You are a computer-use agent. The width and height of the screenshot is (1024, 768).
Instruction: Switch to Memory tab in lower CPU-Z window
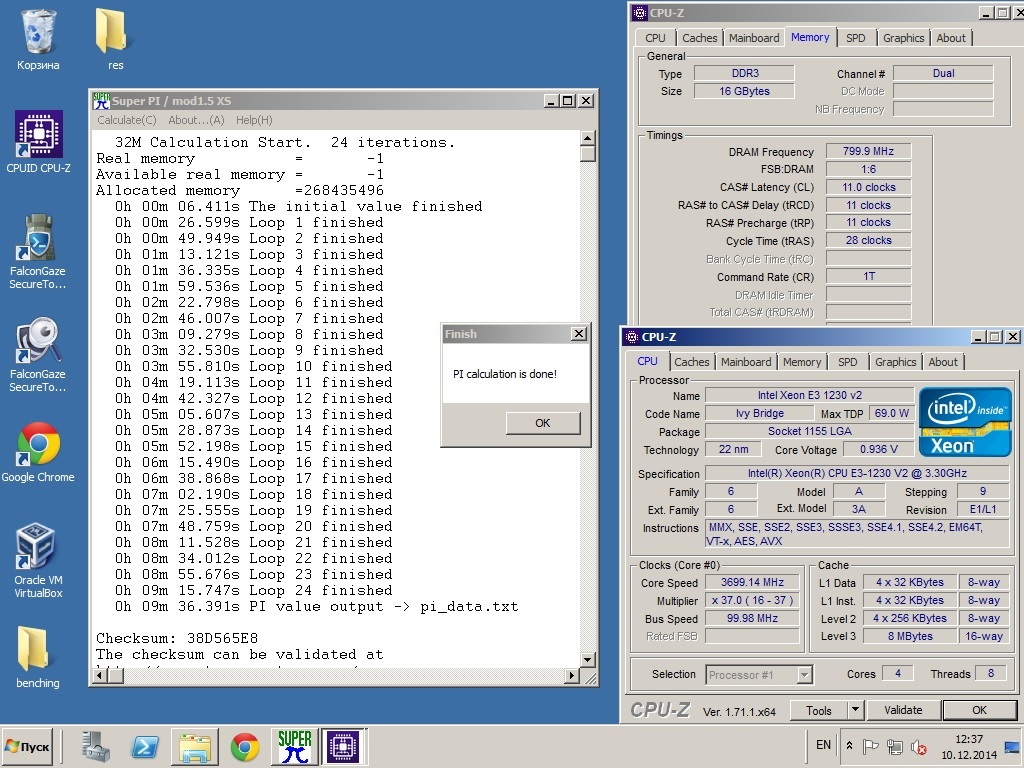click(802, 362)
